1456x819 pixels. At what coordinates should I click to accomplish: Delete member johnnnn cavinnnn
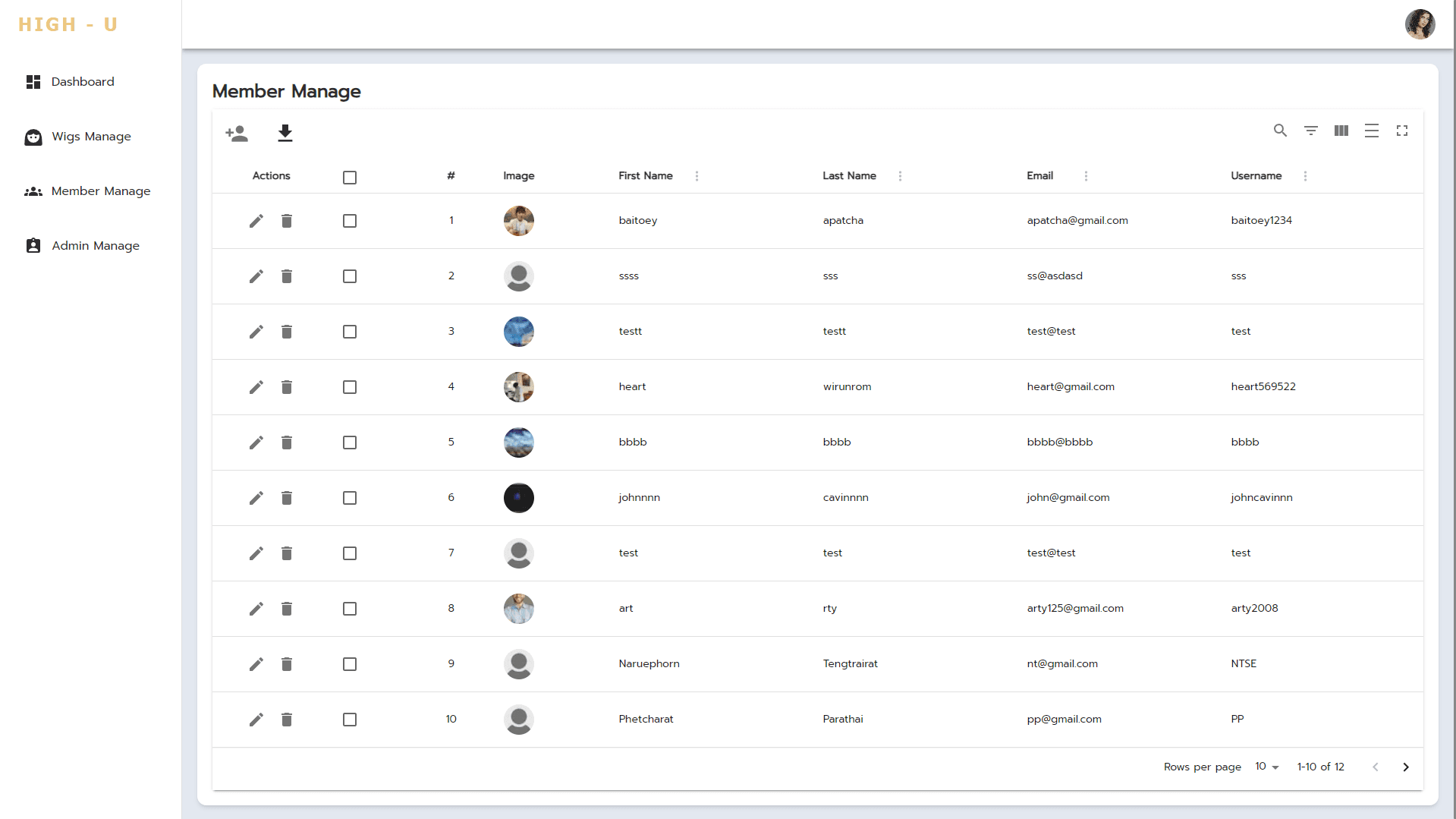coord(287,498)
